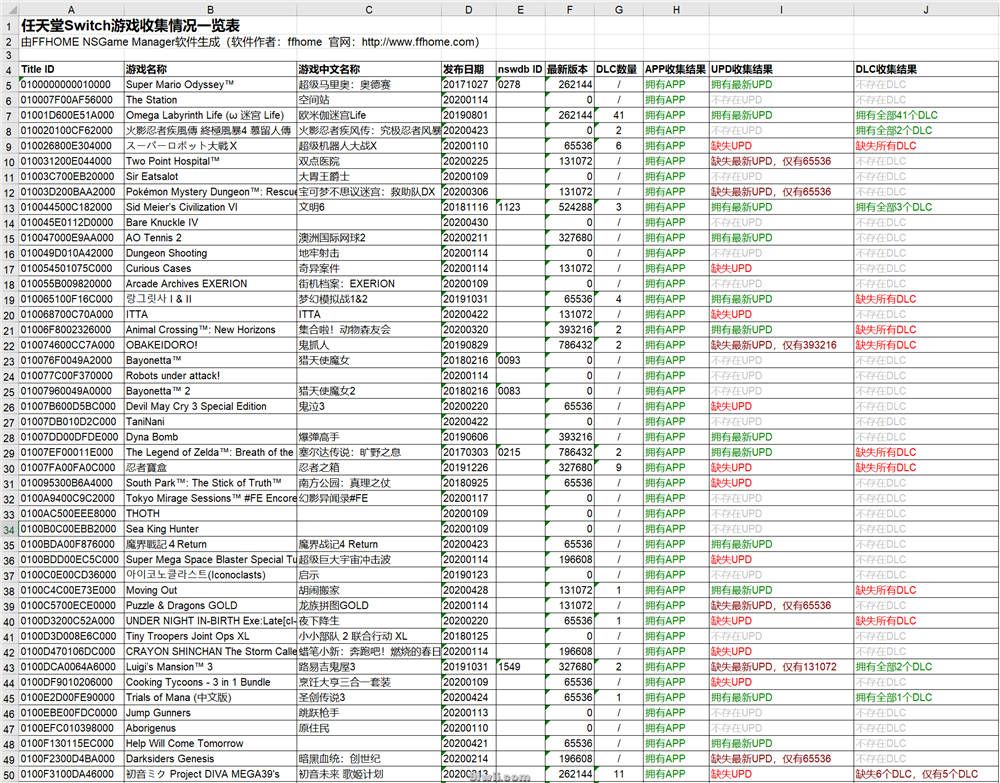Click the 游戏名称 header cell
Image resolution: width=1000 pixels, height=783 pixels.
(210, 69)
